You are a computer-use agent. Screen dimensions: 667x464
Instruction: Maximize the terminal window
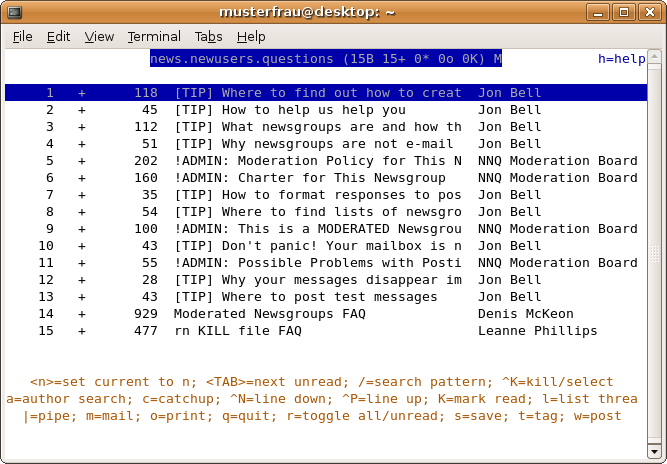[x=625, y=11]
